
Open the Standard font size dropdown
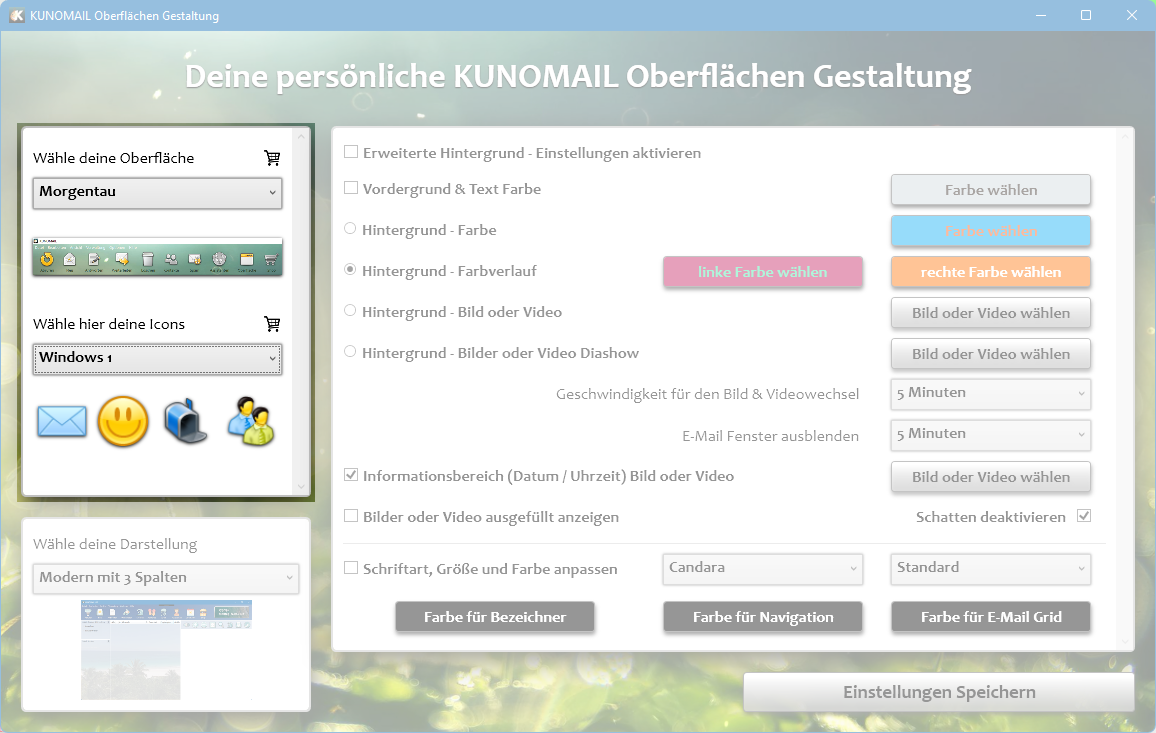tap(991, 569)
